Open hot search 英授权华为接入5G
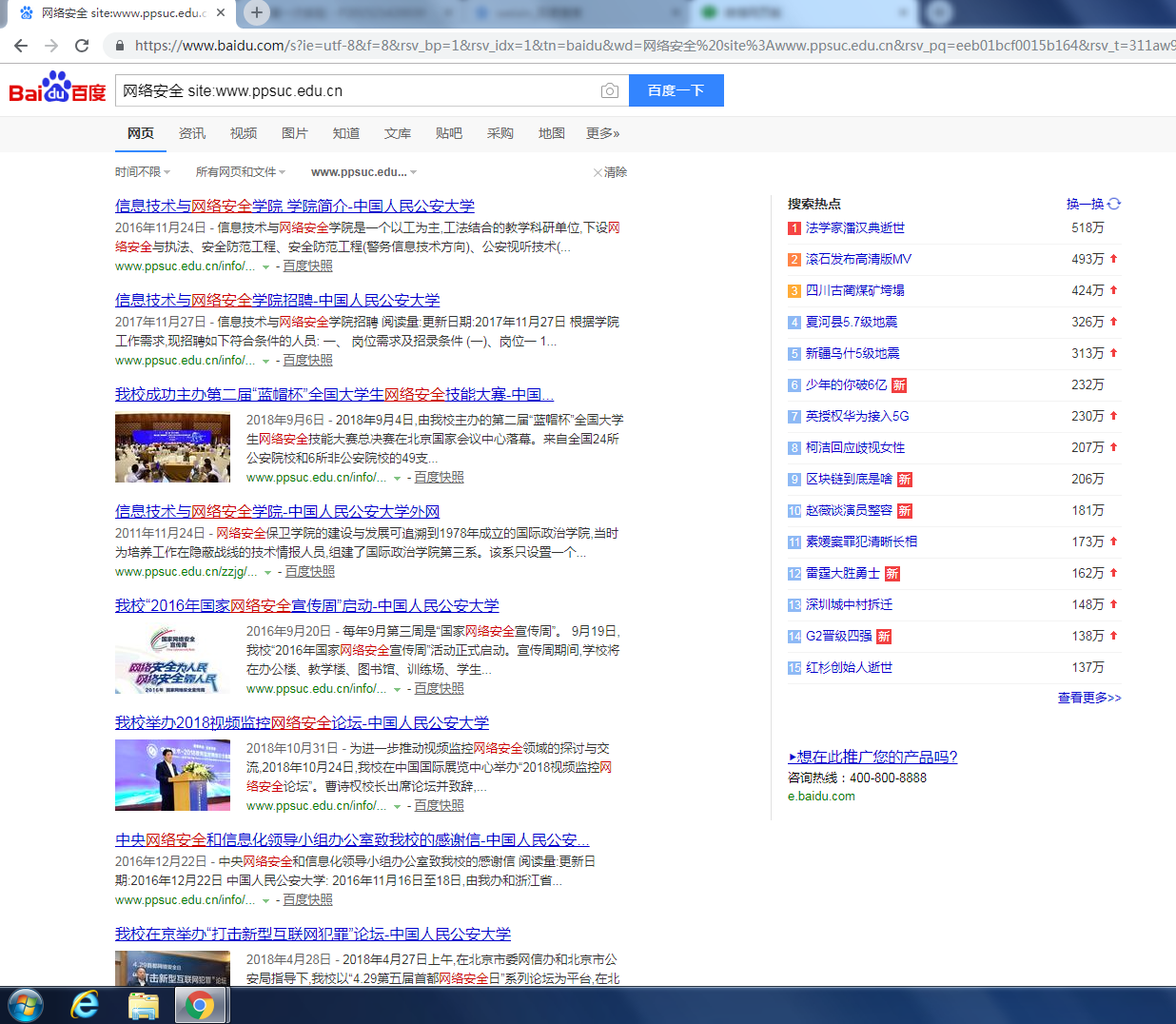This screenshot has height=1024, width=1176. click(x=857, y=416)
